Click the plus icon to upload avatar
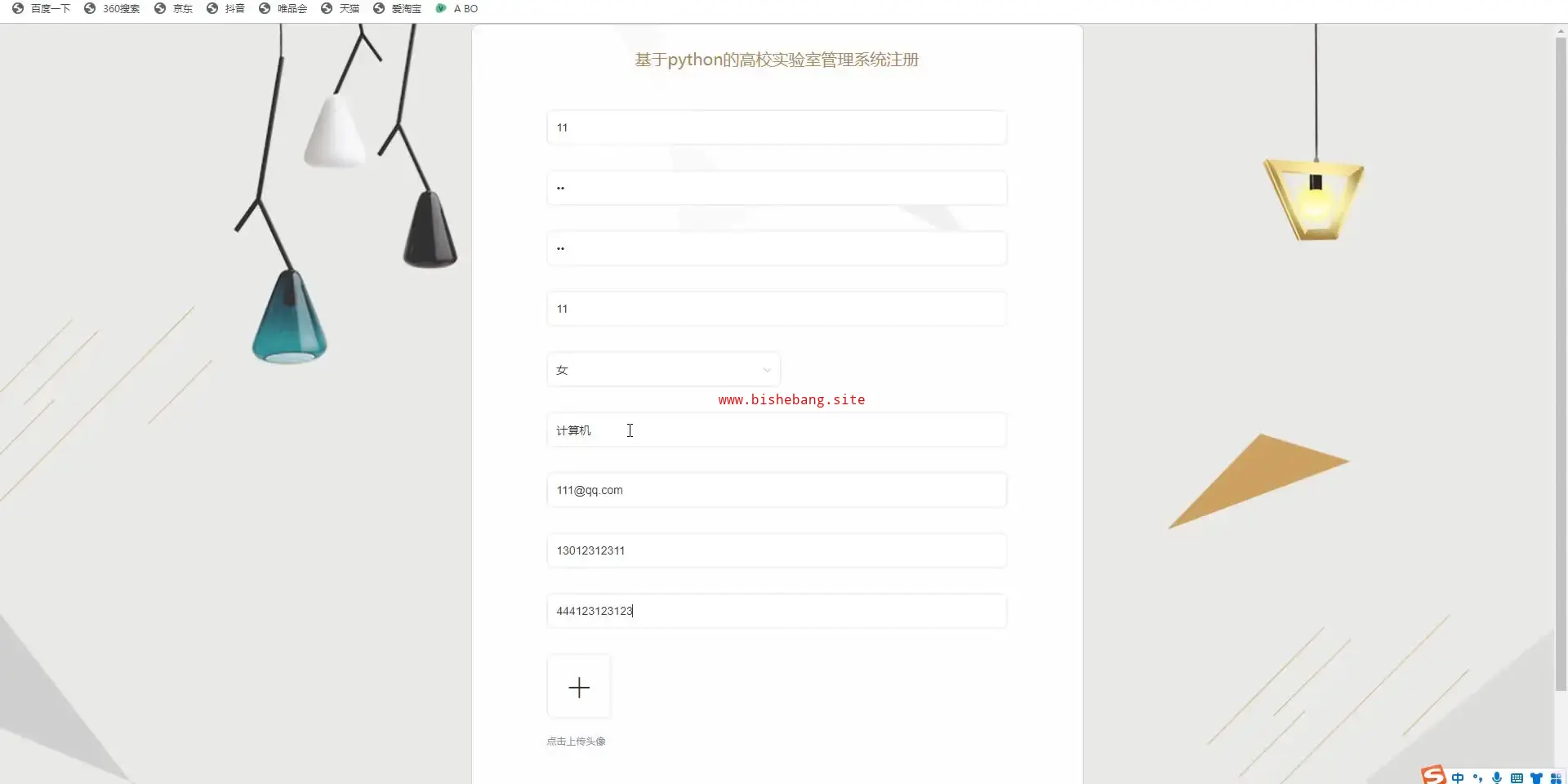1568x784 pixels. [x=579, y=687]
